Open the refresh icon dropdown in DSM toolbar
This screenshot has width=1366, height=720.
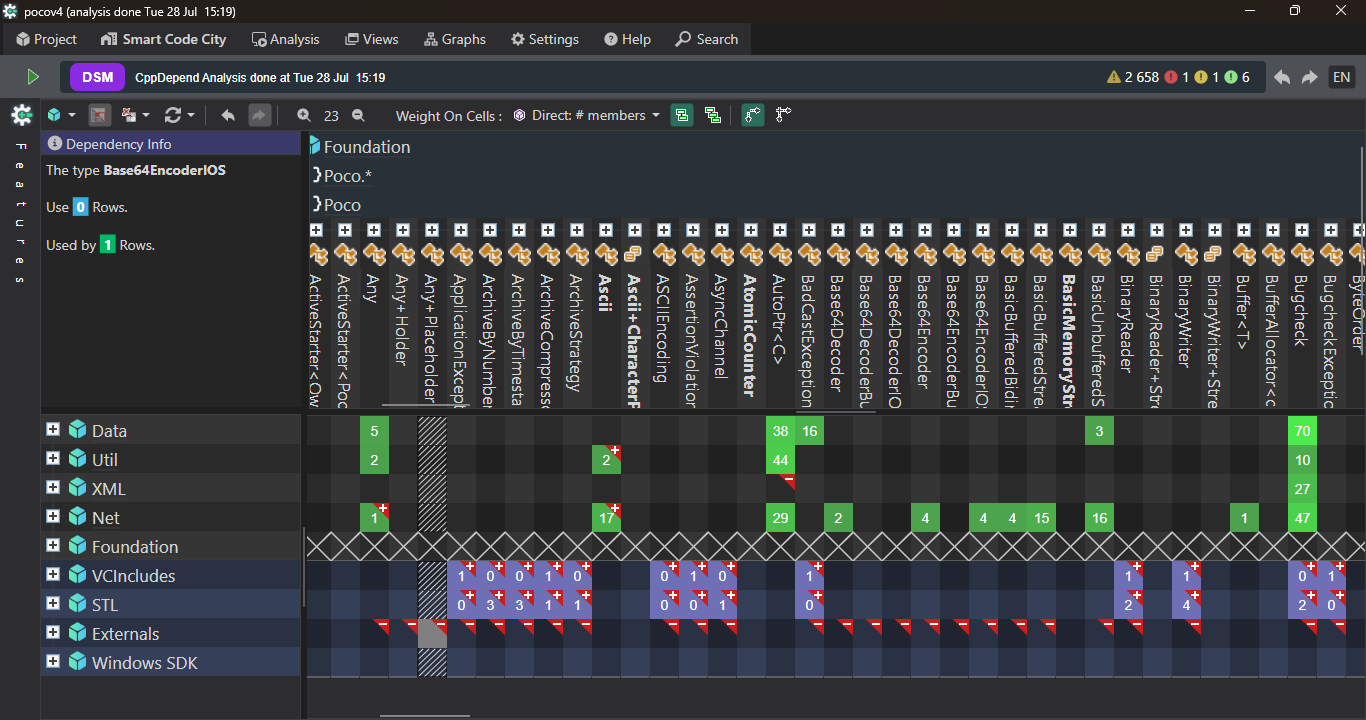click(179, 115)
